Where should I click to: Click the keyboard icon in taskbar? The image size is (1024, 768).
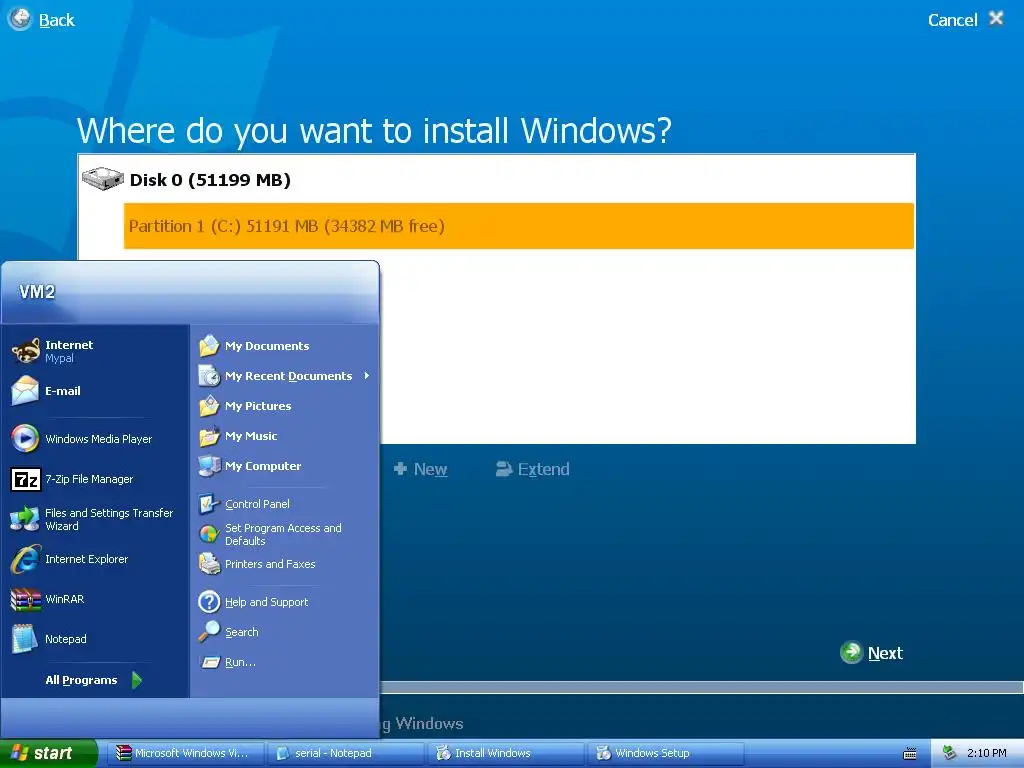pos(910,754)
